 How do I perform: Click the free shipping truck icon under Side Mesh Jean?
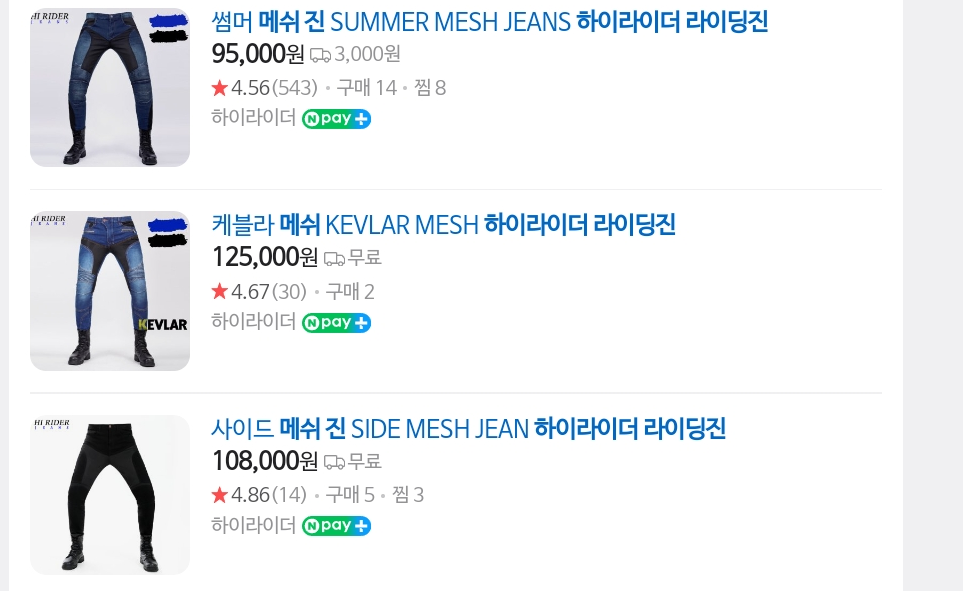tap(334, 462)
